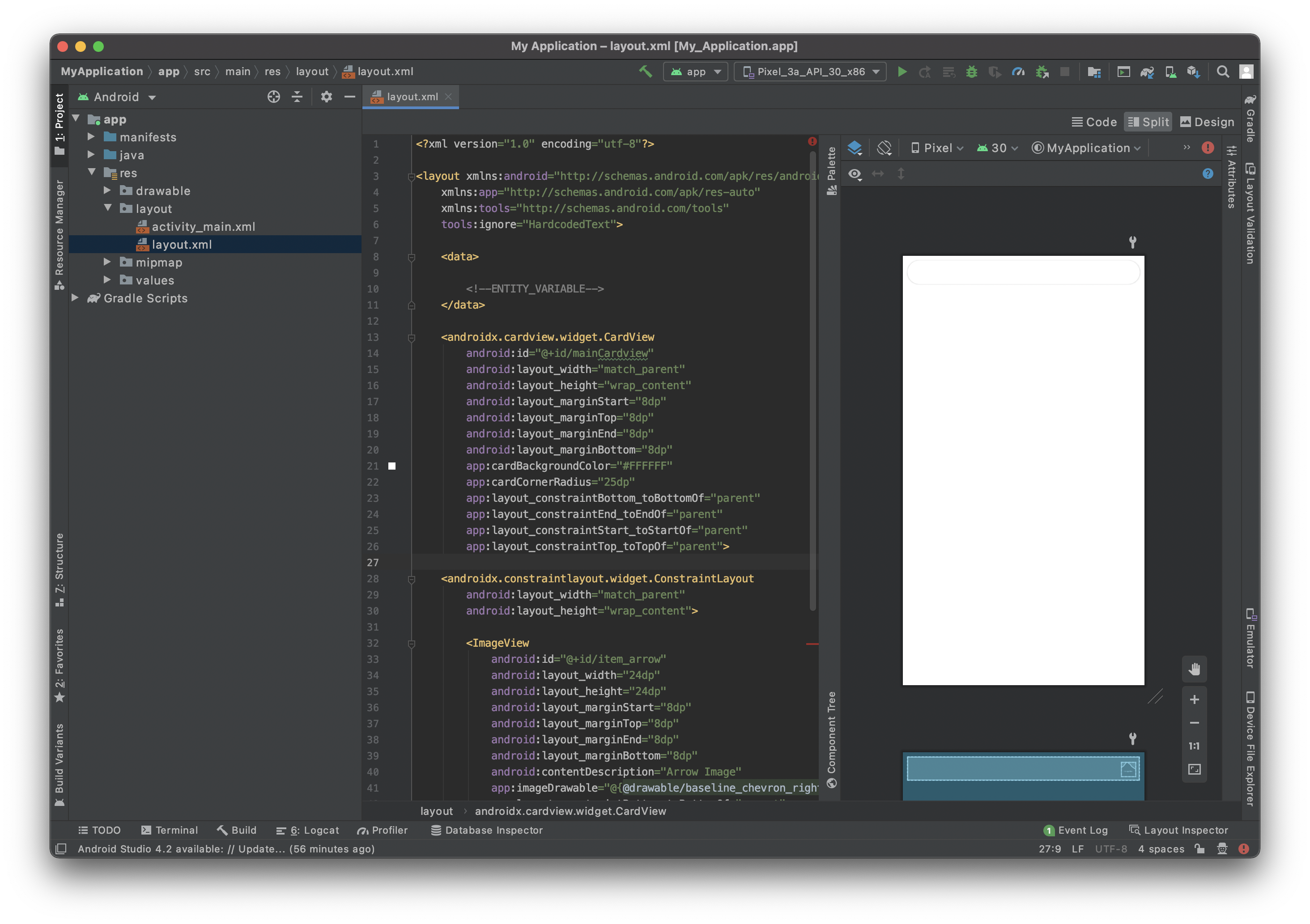Open design help question mark icon
The image size is (1310, 924).
point(1208,174)
